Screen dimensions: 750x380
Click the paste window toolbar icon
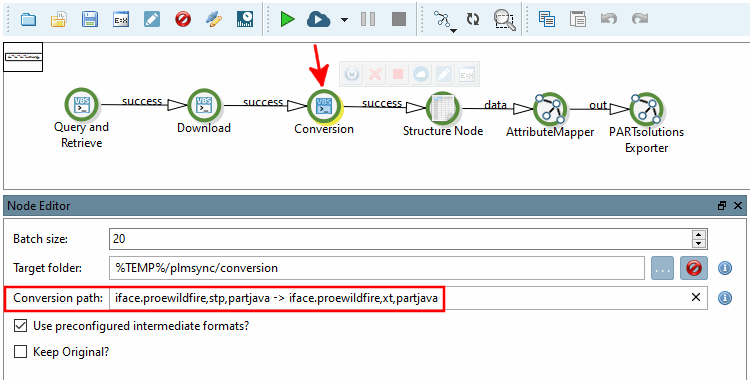[578, 19]
